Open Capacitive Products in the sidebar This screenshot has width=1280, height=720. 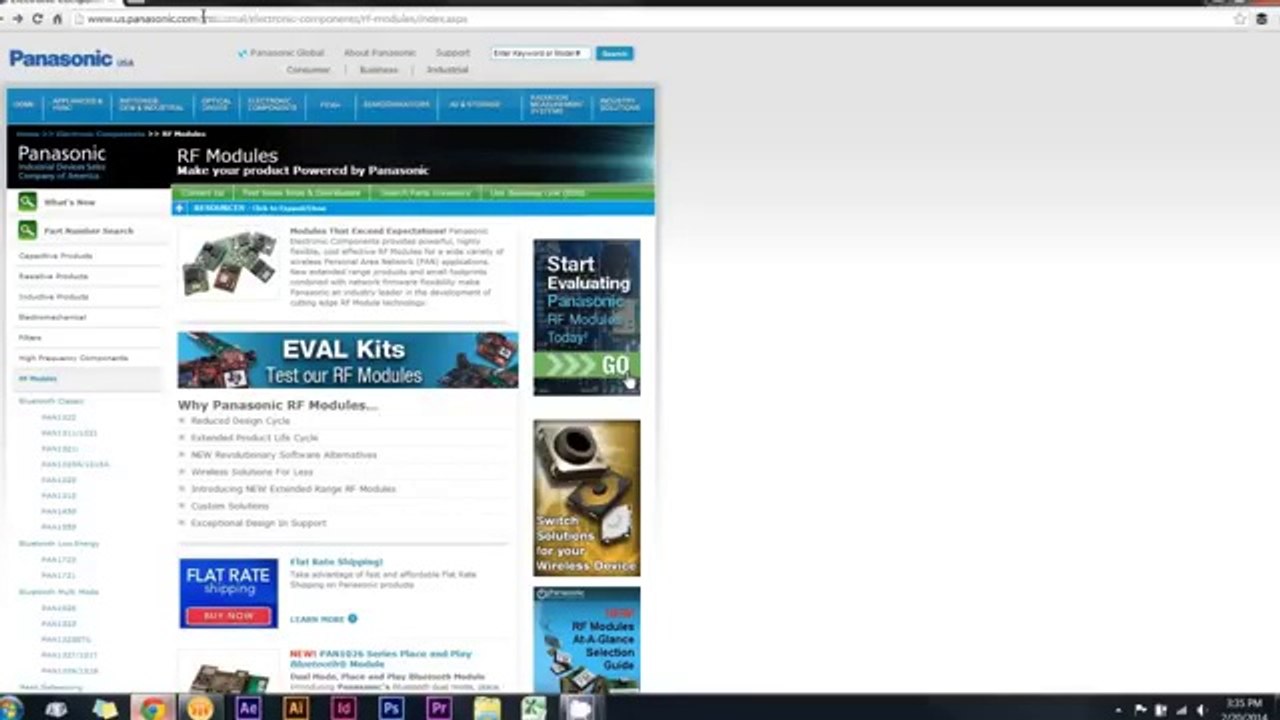[x=55, y=256]
